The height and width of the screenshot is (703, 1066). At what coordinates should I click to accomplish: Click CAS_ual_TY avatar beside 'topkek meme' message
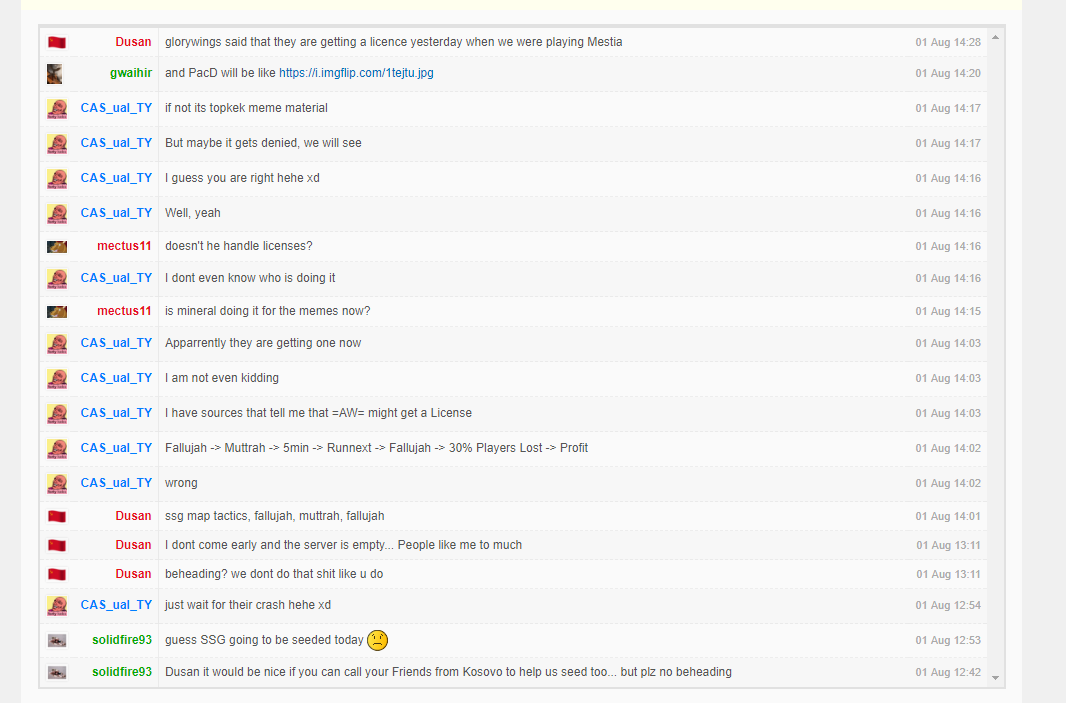[x=57, y=108]
